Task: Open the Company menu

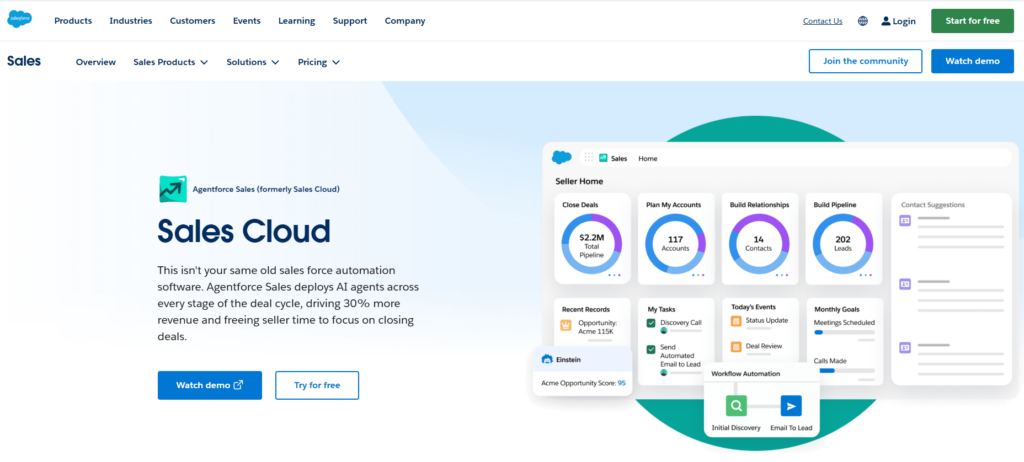Action: coord(405,21)
